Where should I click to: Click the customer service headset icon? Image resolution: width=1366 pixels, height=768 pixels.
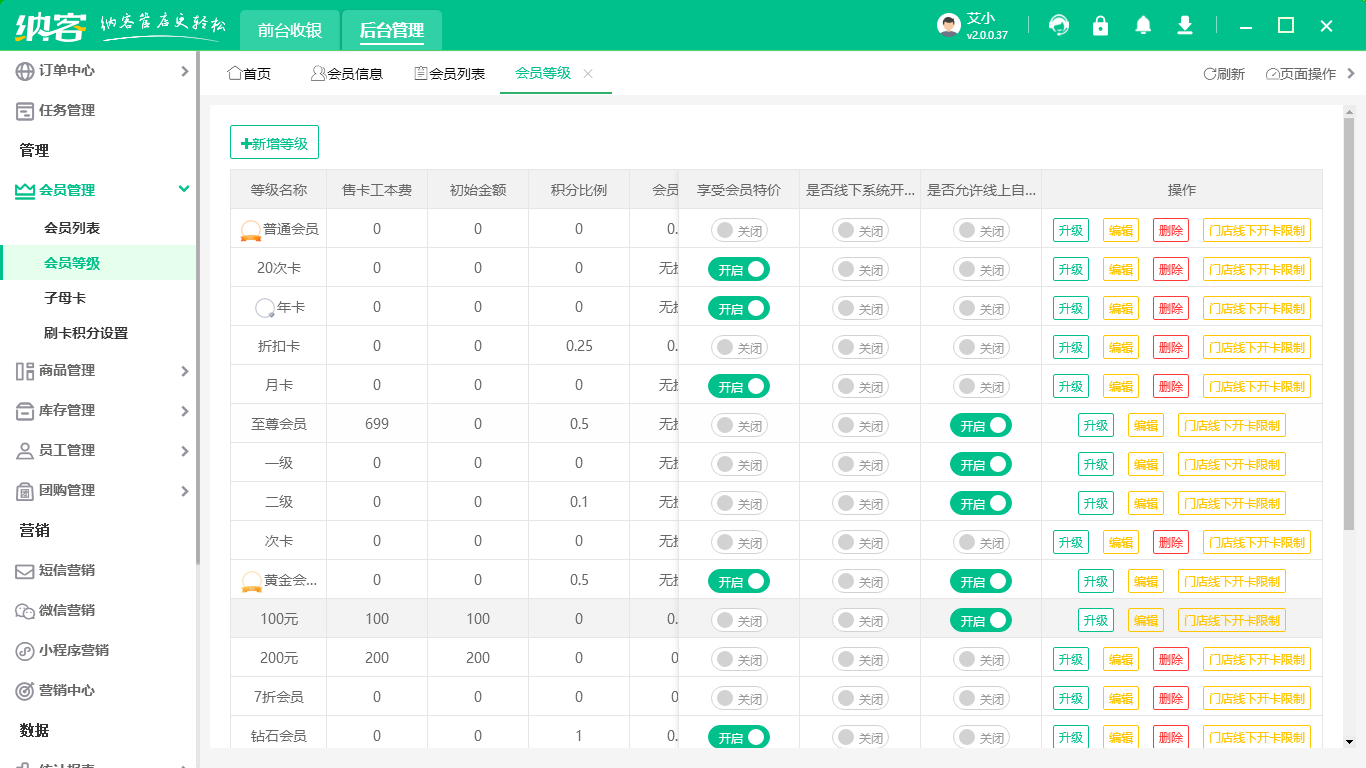tap(1058, 26)
